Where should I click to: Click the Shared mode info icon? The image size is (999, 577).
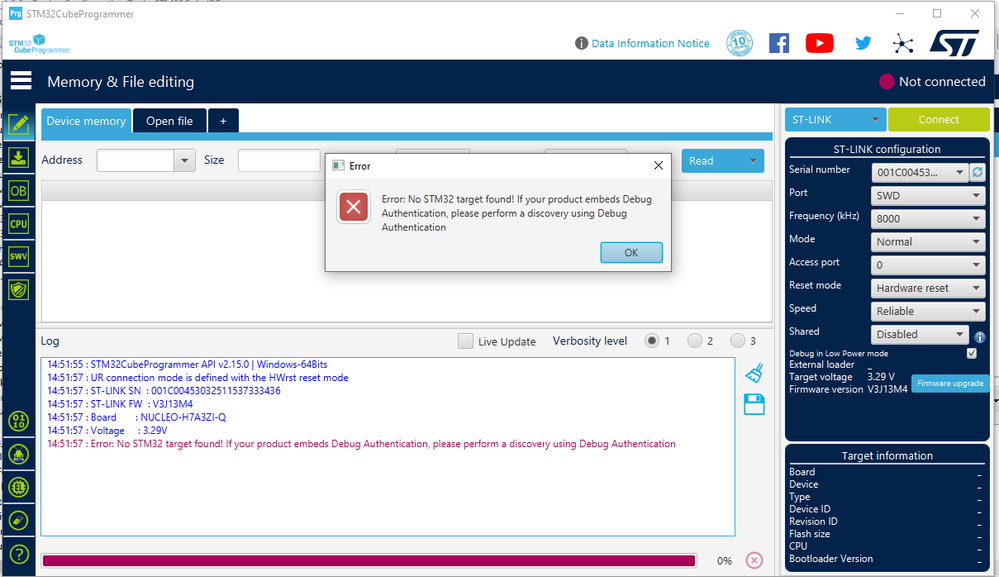coord(979,337)
